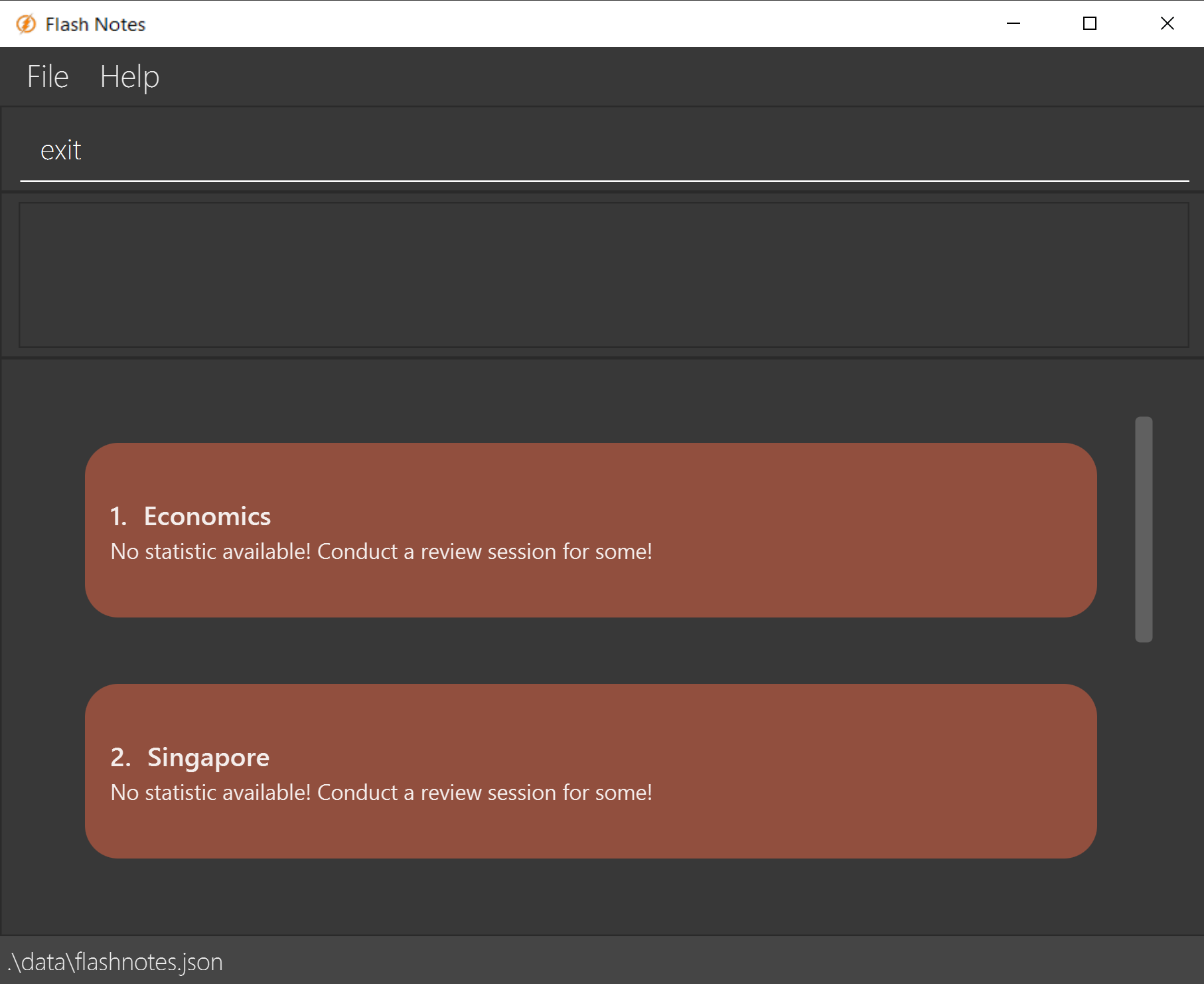Select the Singapore deck card

[x=591, y=771]
